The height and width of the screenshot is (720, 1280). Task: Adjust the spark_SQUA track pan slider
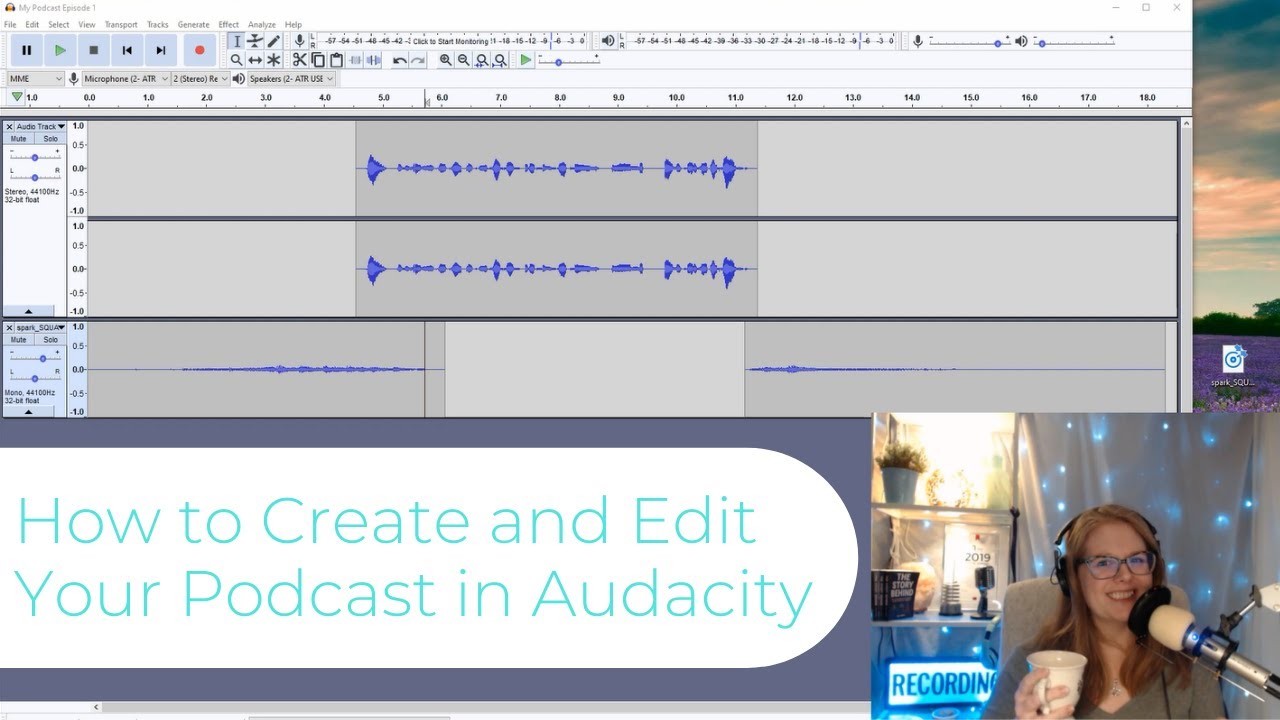point(35,378)
